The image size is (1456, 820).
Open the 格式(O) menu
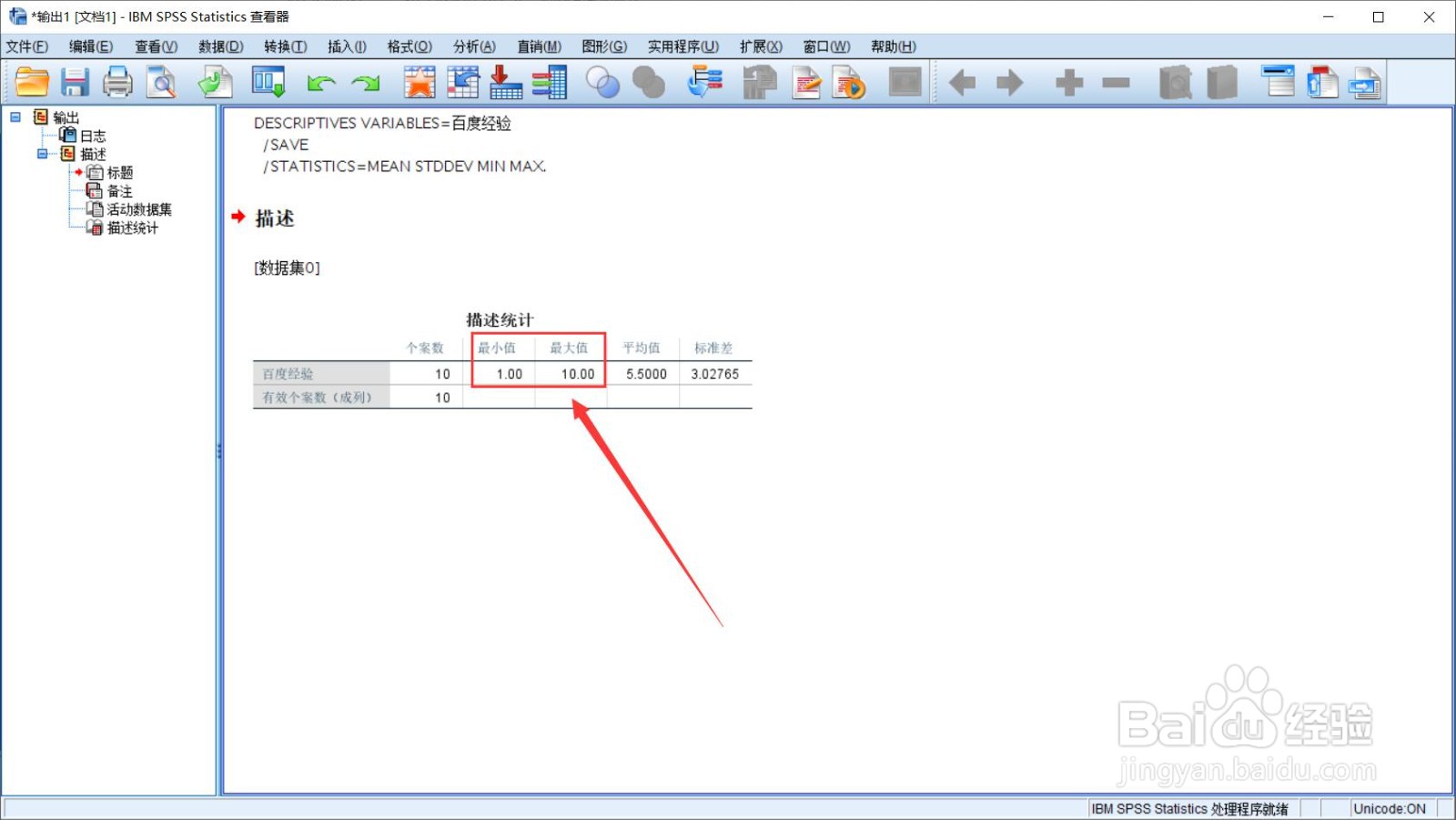(x=409, y=46)
